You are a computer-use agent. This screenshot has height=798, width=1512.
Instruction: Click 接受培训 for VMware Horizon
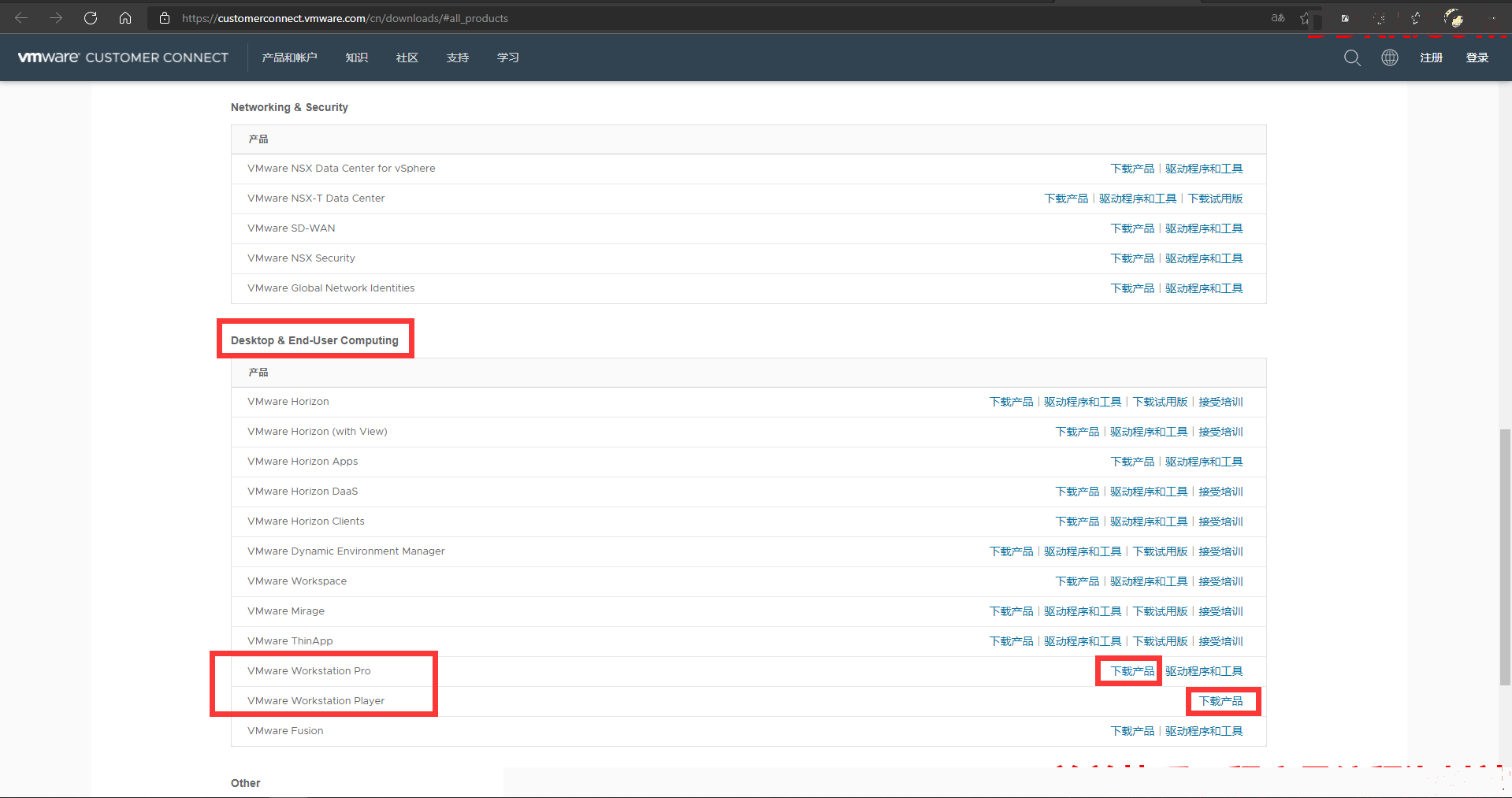pos(1220,402)
